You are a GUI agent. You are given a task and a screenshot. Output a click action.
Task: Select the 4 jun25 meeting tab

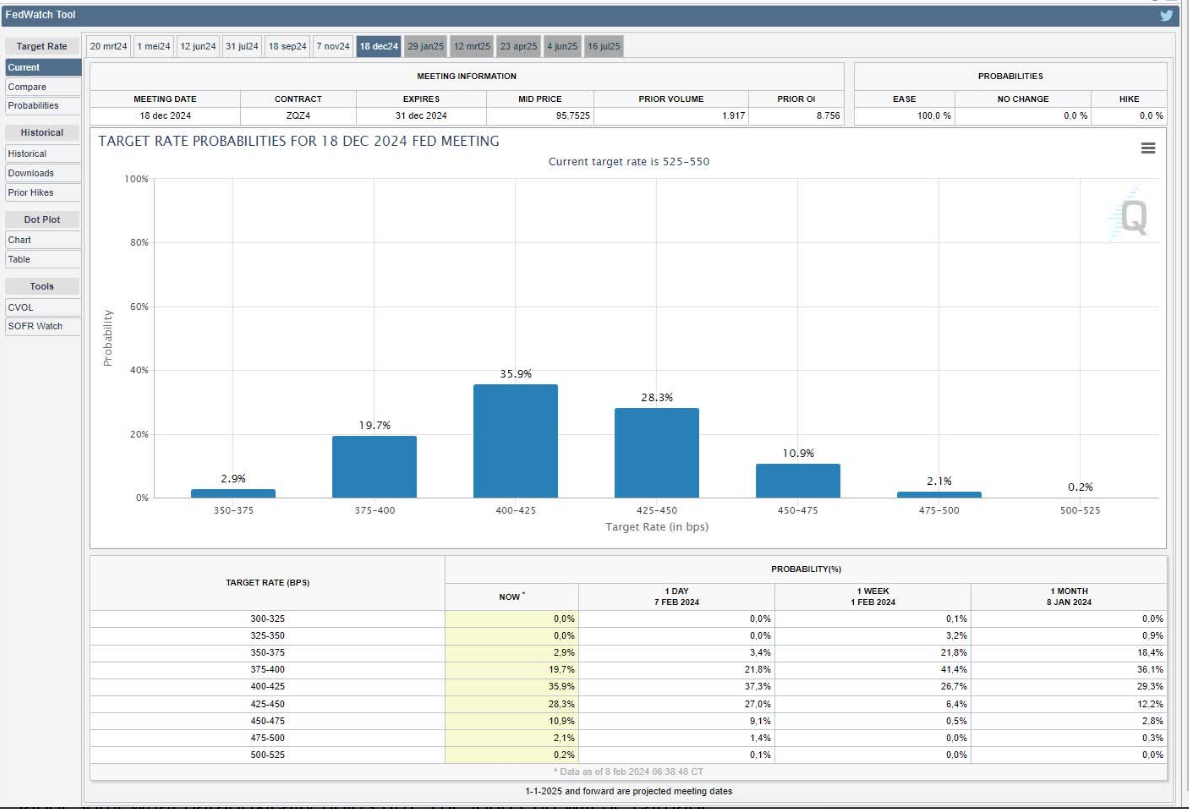tap(562, 46)
